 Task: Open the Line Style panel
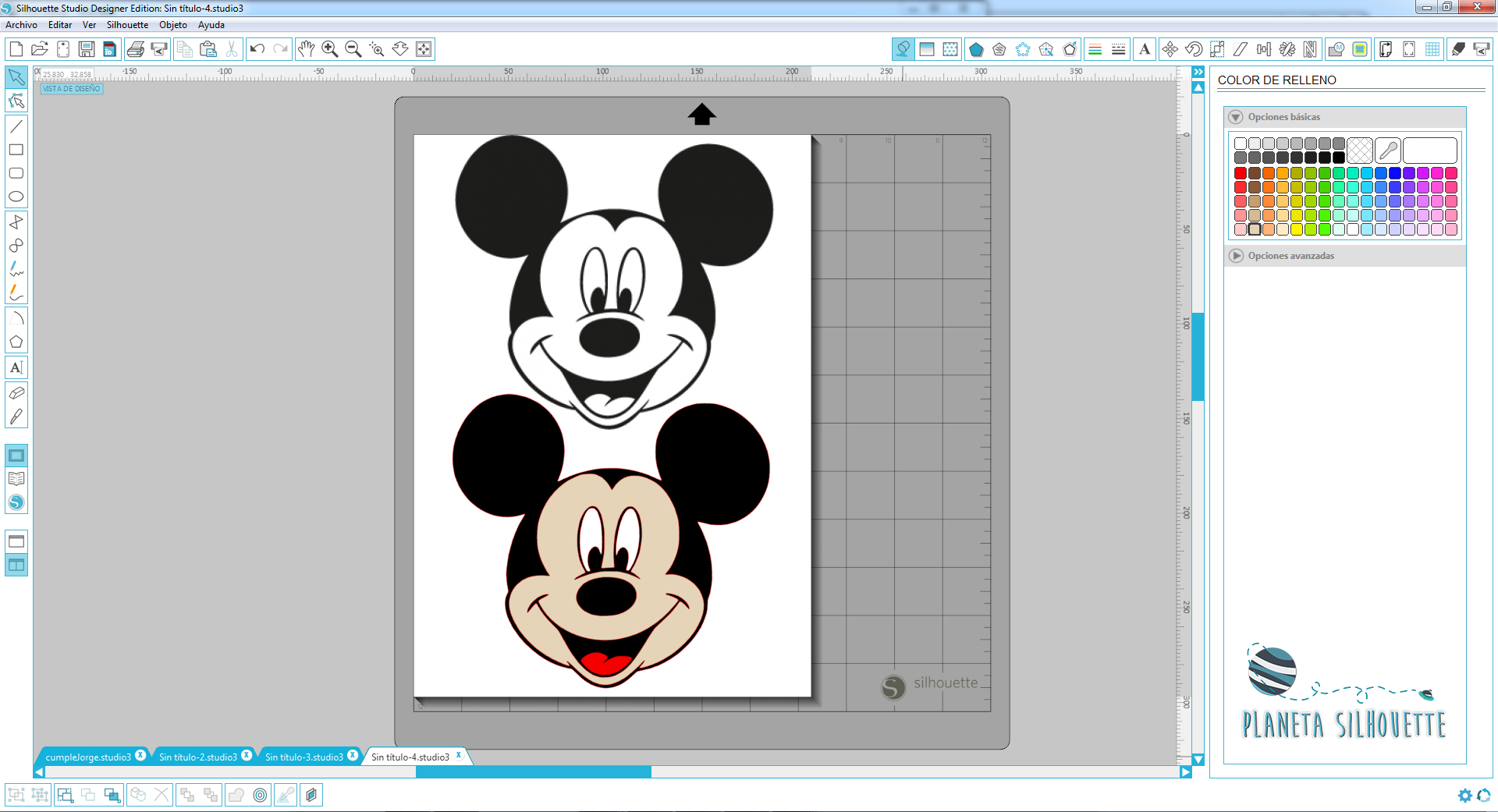click(1118, 49)
